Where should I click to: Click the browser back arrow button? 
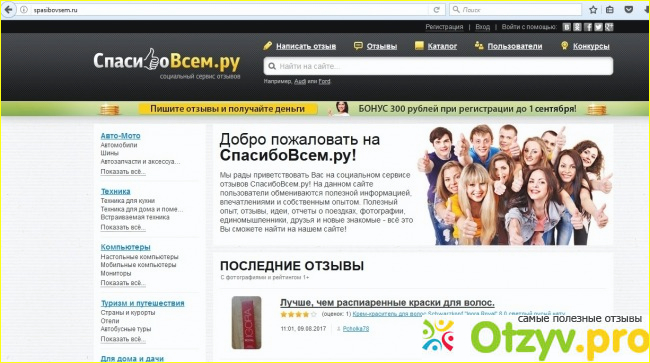[8, 10]
